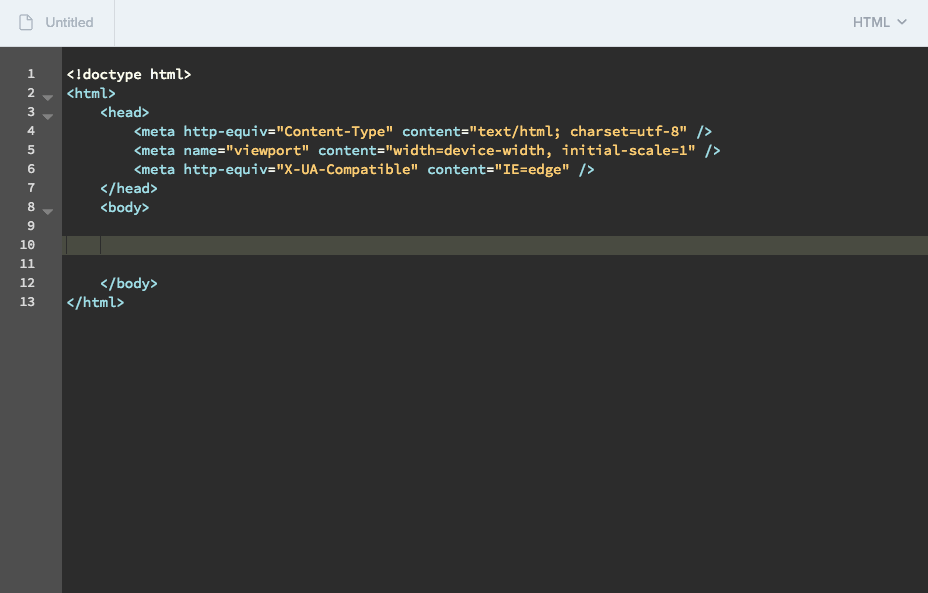Click the Content-Type attribute value

pos(335,131)
